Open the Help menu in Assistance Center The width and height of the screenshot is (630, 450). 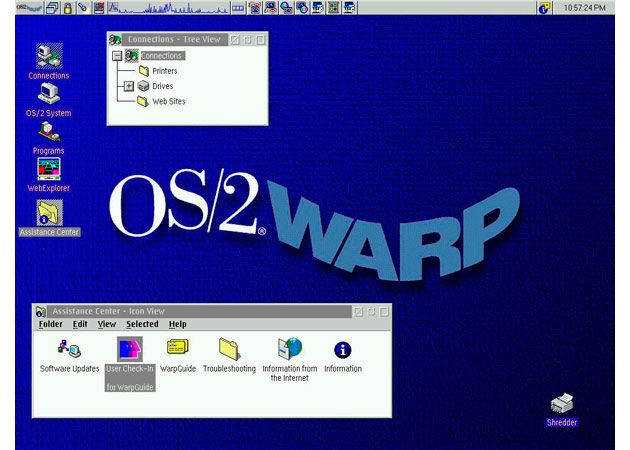pyautogui.click(x=177, y=324)
